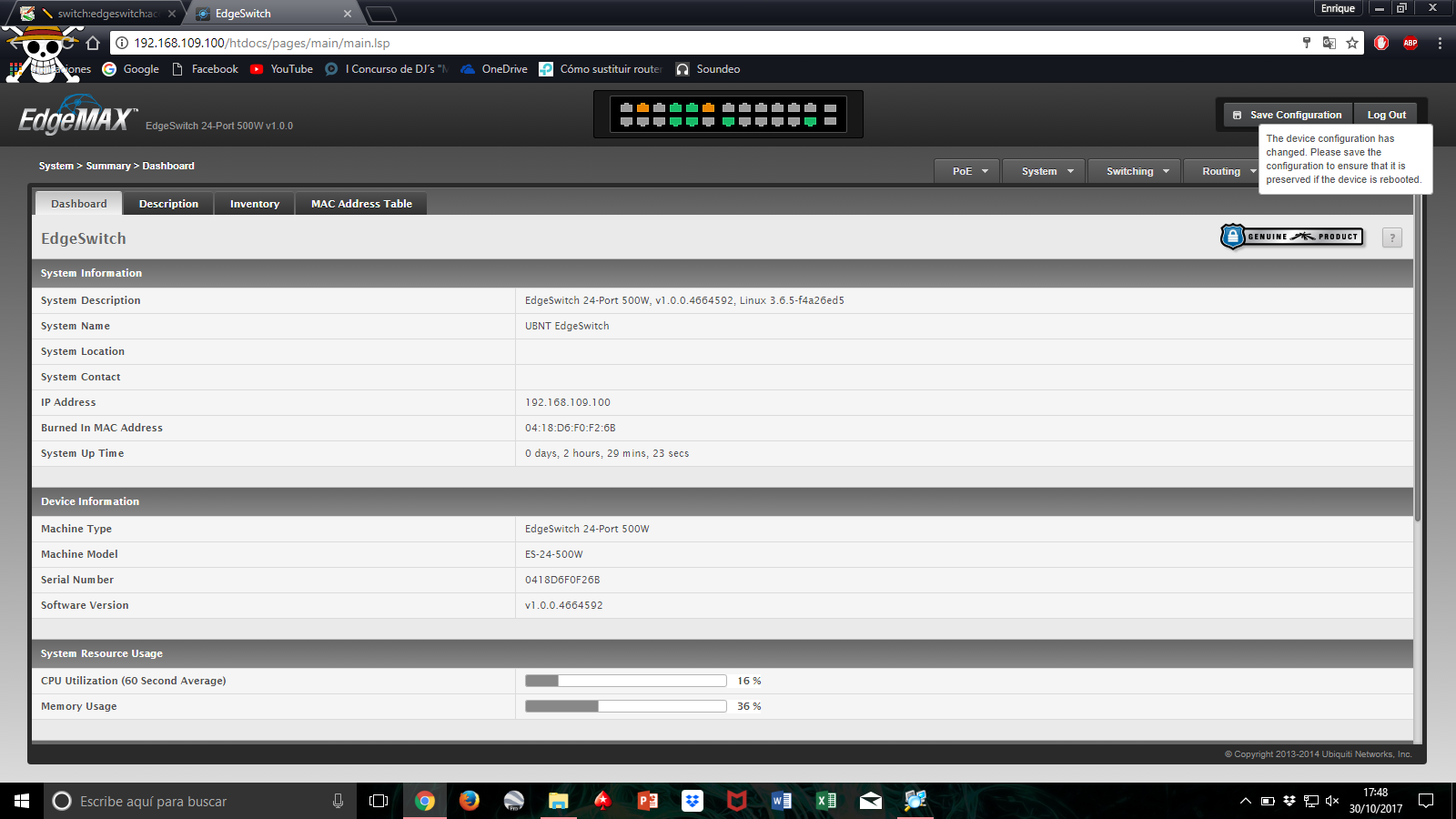
Task: Switch to the Description tab
Action: pyautogui.click(x=168, y=204)
